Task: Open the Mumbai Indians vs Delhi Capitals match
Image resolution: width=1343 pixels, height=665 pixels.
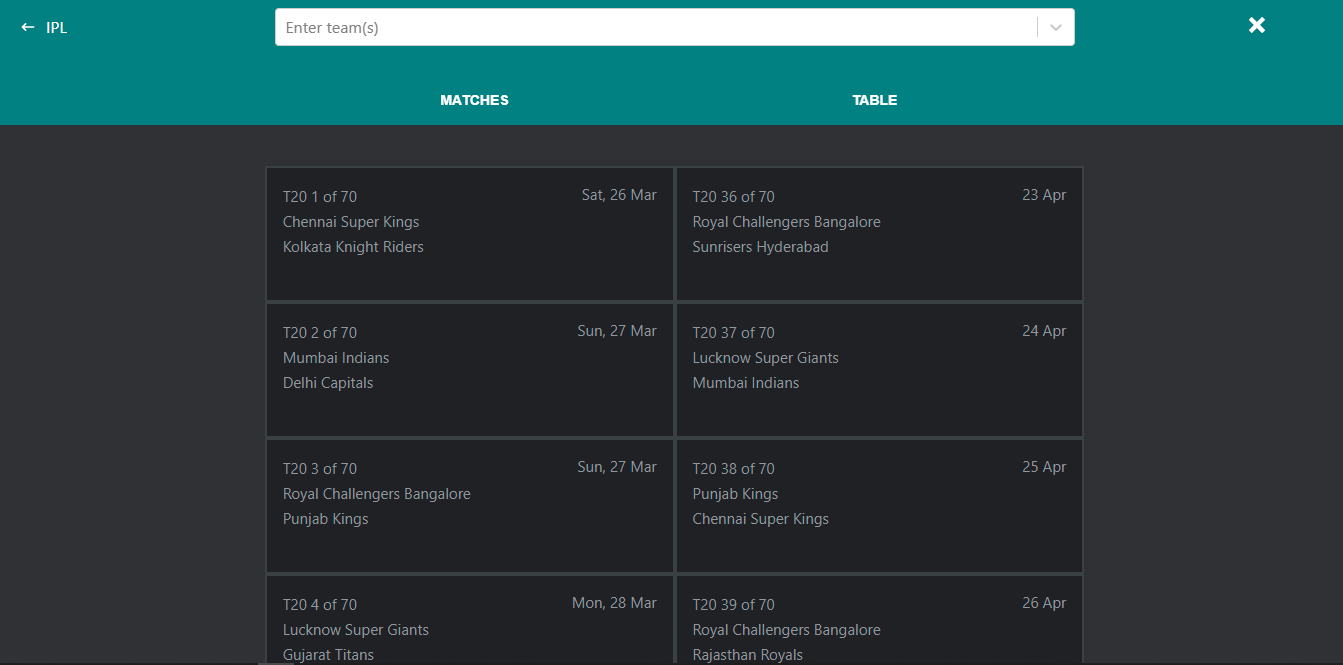Action: pyautogui.click(x=470, y=370)
